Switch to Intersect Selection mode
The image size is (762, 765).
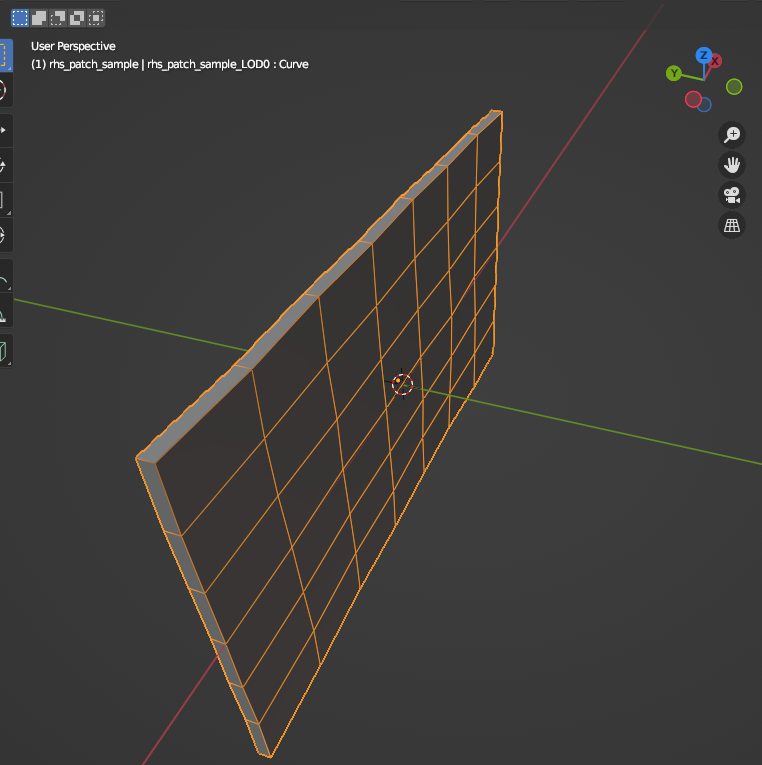pyautogui.click(x=96, y=18)
